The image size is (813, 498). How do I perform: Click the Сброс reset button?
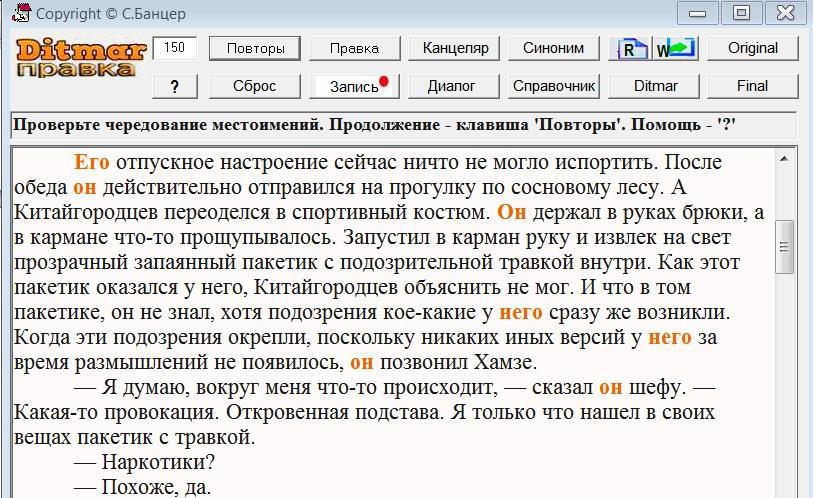click(x=255, y=86)
